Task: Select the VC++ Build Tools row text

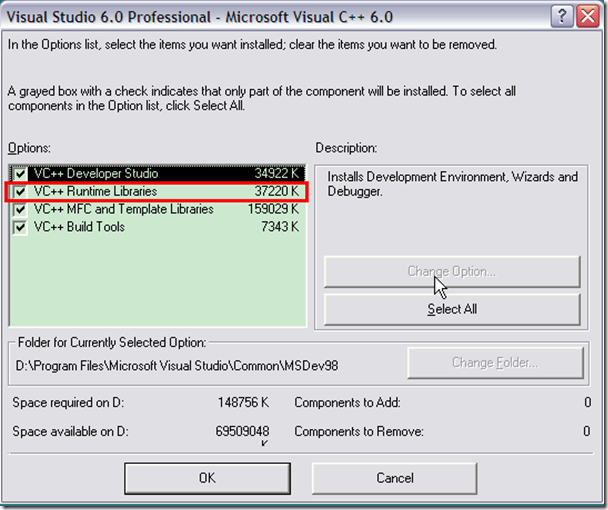Action: click(x=79, y=227)
